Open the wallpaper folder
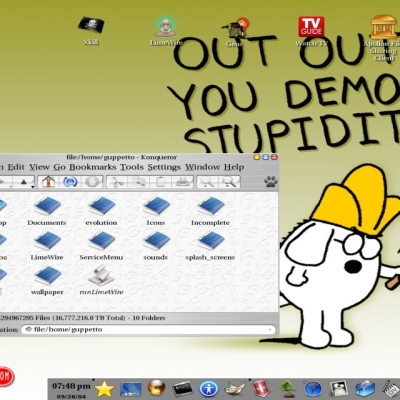Image resolution: width=400 pixels, height=400 pixels. tap(47, 281)
